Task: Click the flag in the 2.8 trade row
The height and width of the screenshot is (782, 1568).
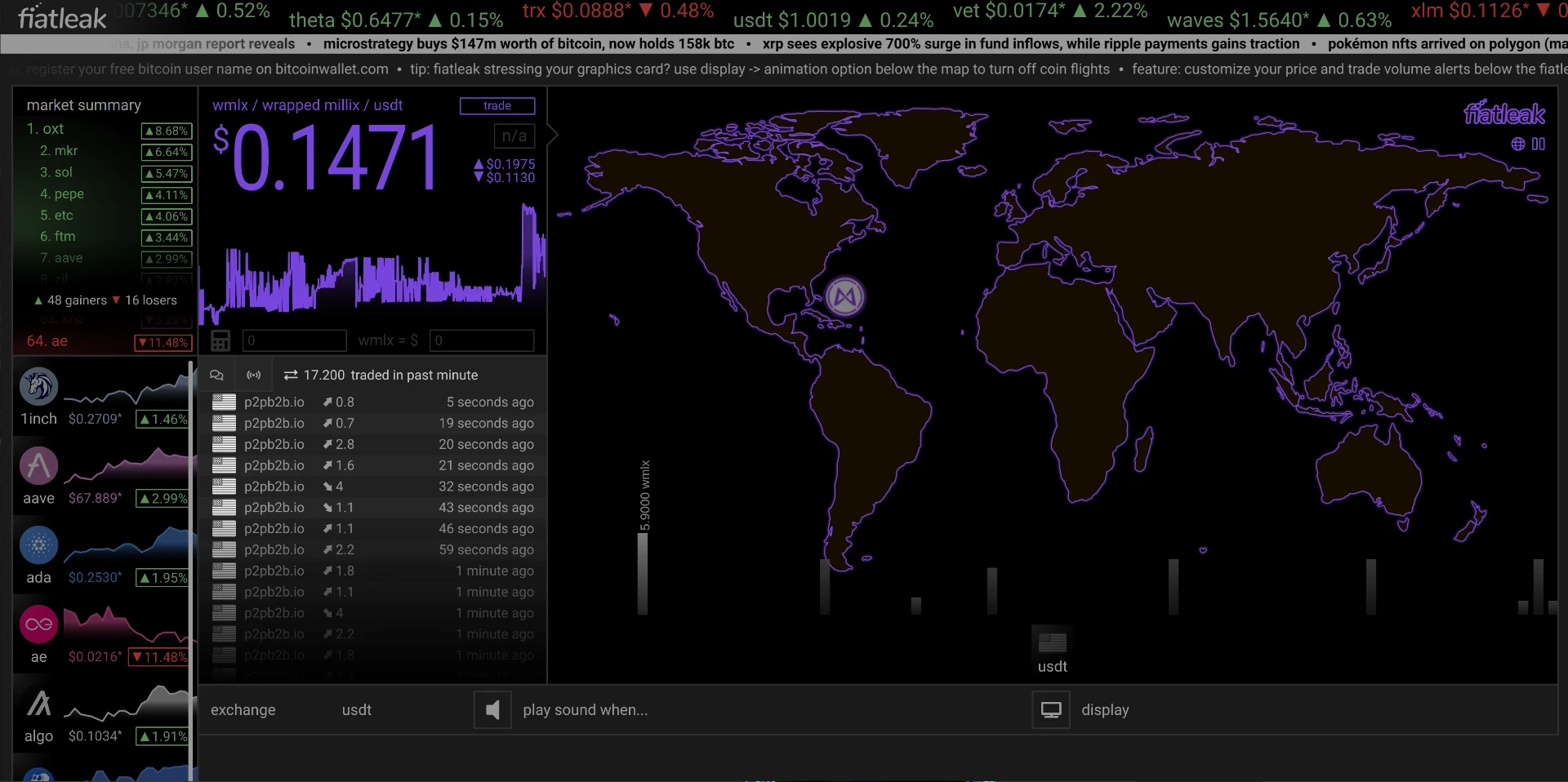Action: (224, 444)
